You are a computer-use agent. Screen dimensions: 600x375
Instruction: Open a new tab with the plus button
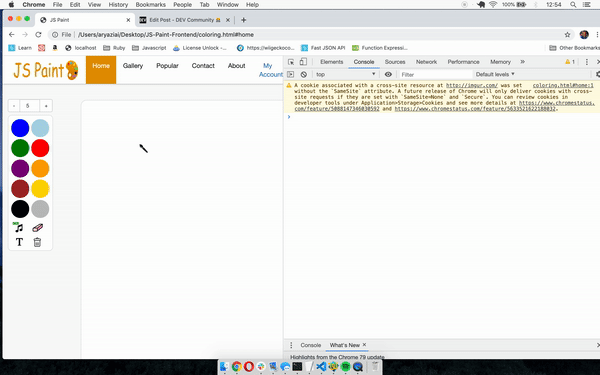pos(243,20)
